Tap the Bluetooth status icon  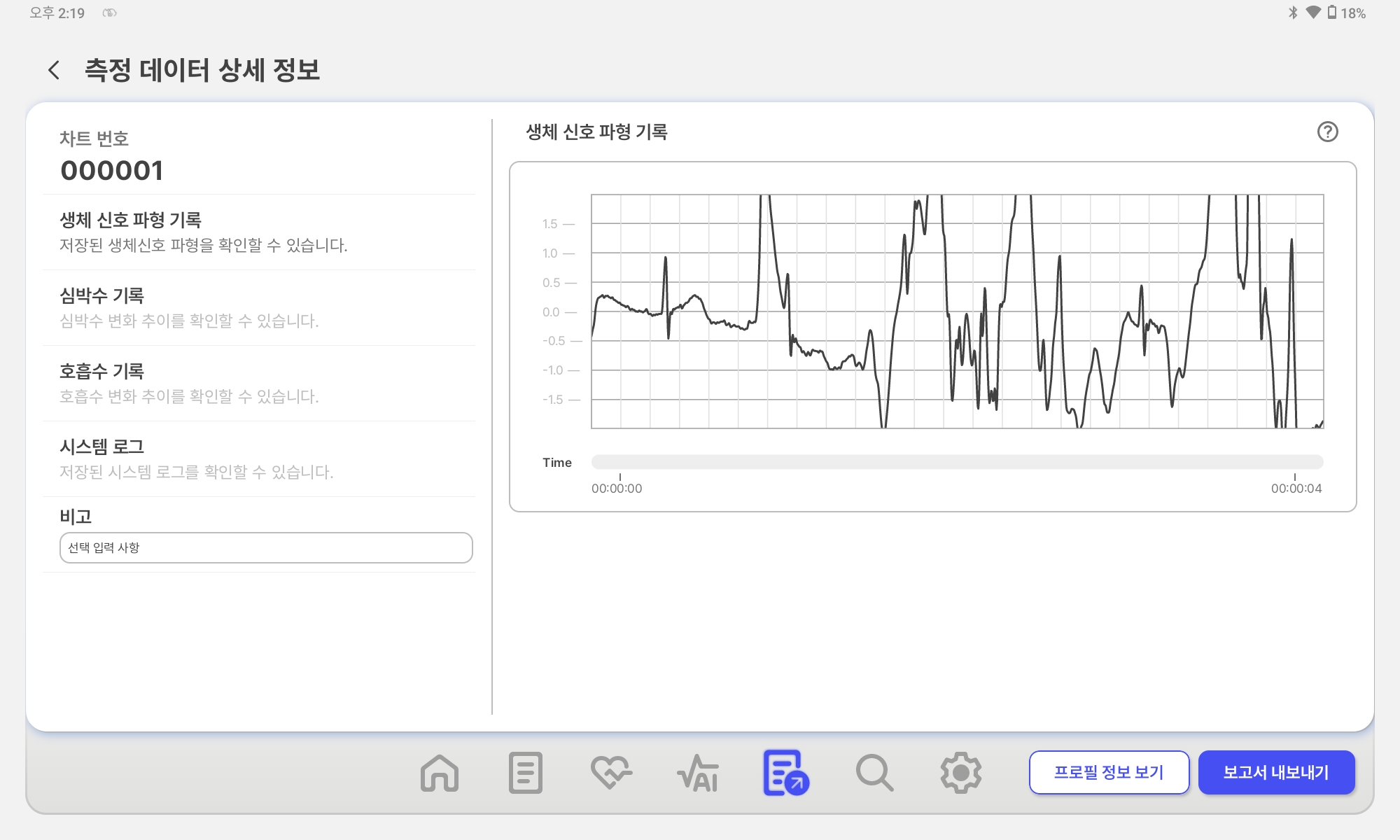tap(1293, 13)
